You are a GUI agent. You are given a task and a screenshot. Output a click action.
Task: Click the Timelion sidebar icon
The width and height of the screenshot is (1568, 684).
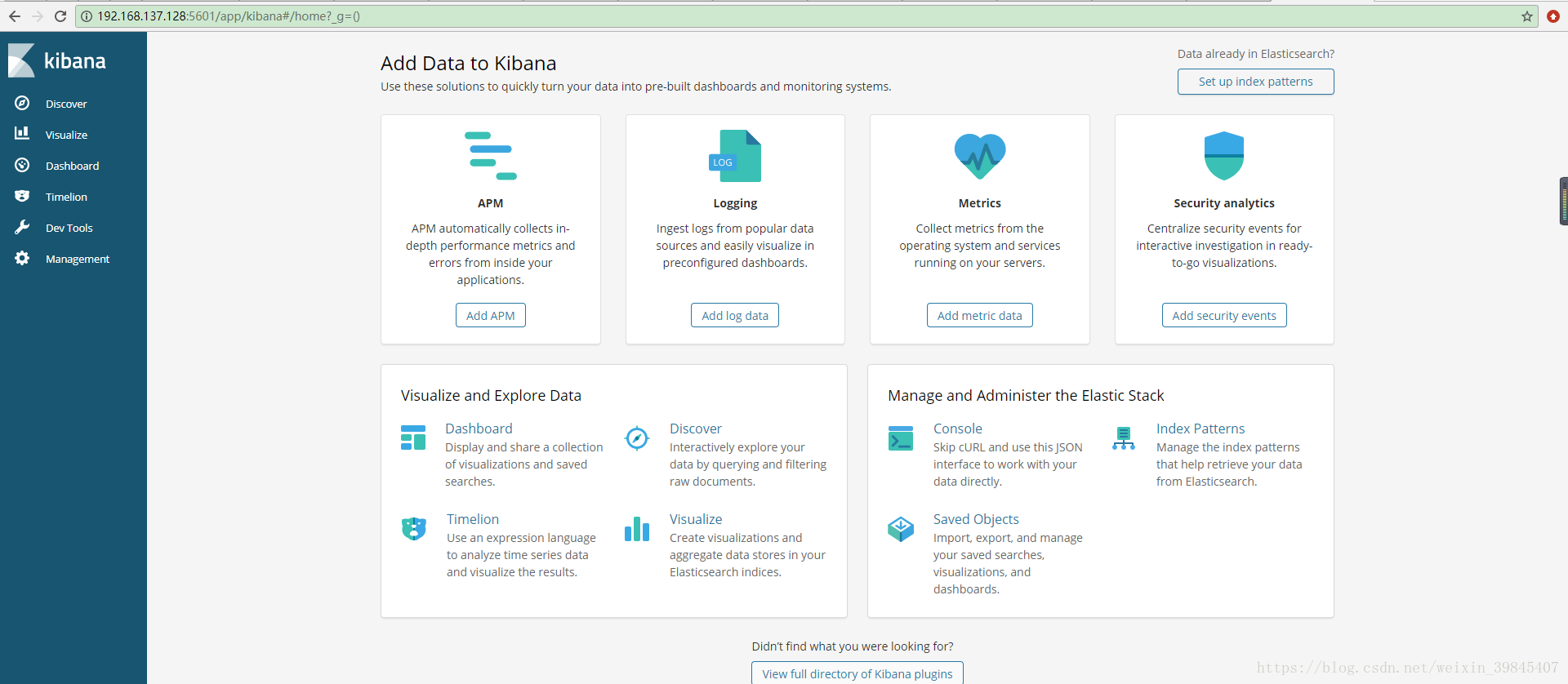(x=22, y=196)
